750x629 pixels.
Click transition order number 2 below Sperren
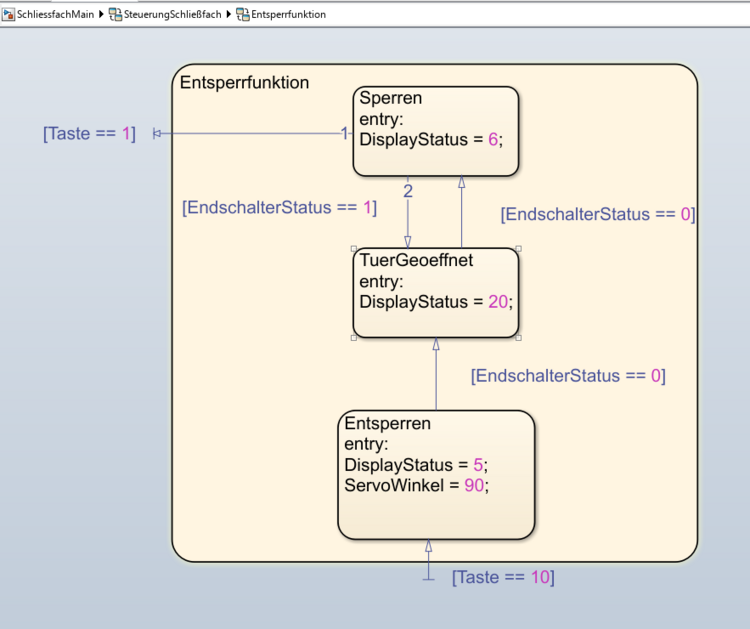click(408, 190)
